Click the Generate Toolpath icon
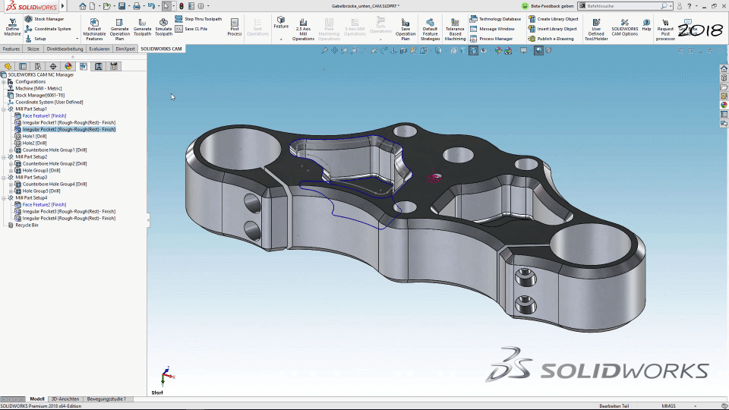The width and height of the screenshot is (729, 410). (142, 27)
